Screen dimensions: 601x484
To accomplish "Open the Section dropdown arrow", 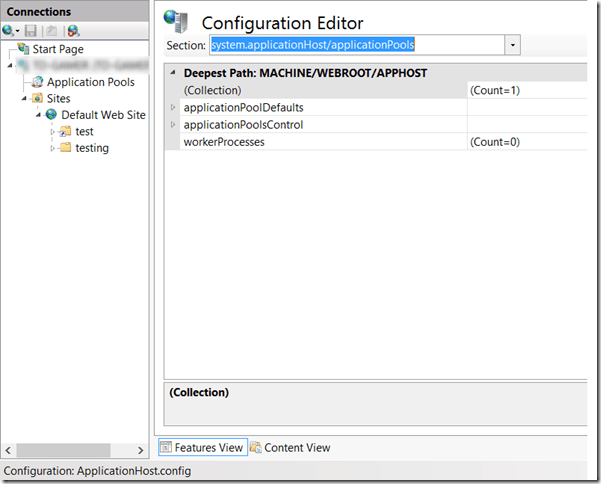I will 513,45.
